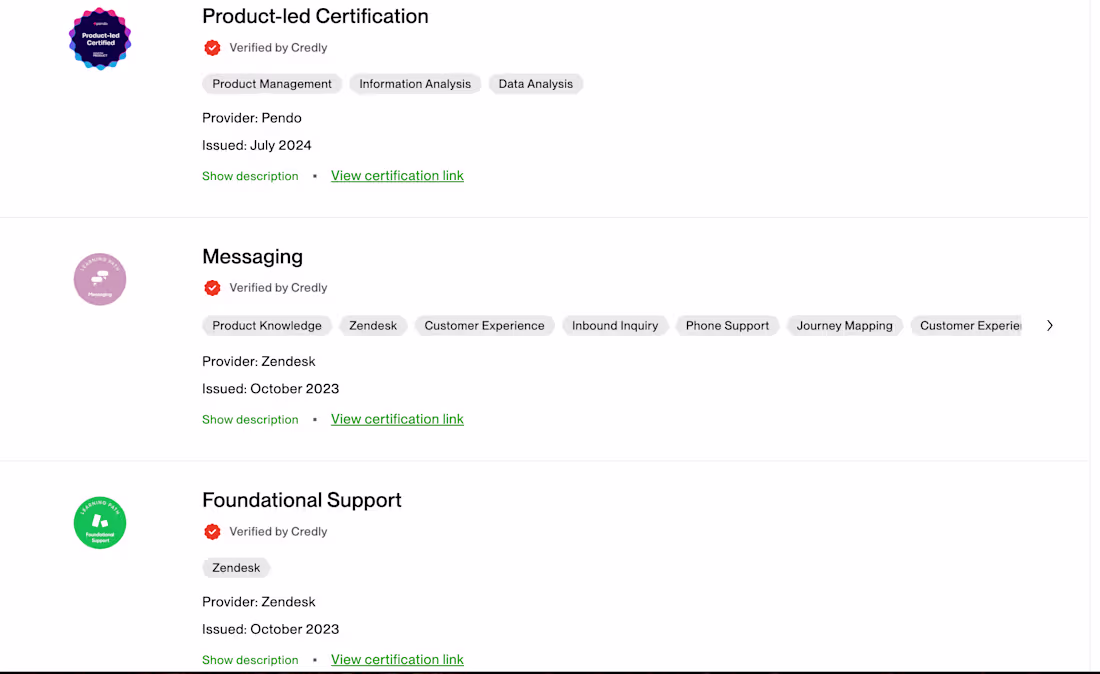Screen dimensions: 1100x674
Task: View the Foundational Support certification link
Action: [x=397, y=659]
